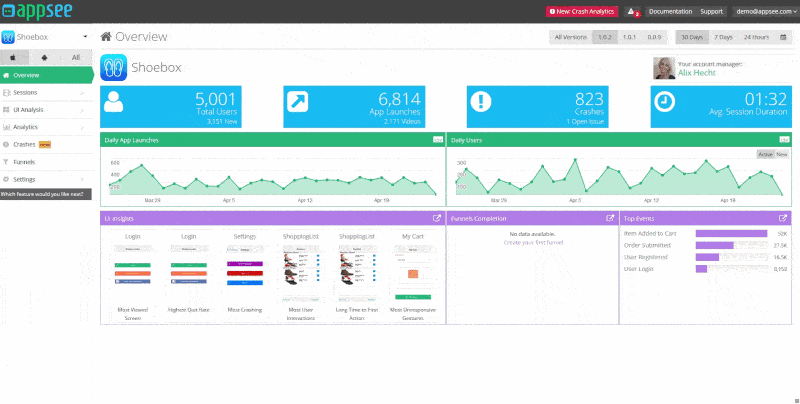The width and height of the screenshot is (800, 404).
Task: Open the demo@appsee.com account dropdown
Action: (x=766, y=11)
